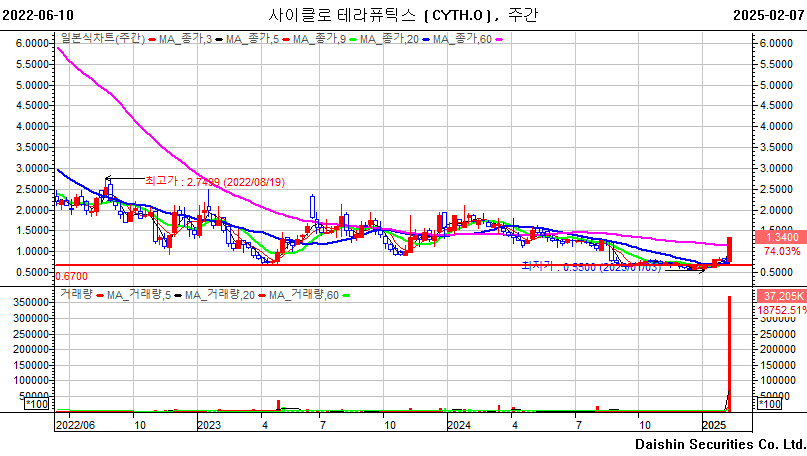
Task: Click the tall red volume bar for 2025
Action: click(729, 354)
